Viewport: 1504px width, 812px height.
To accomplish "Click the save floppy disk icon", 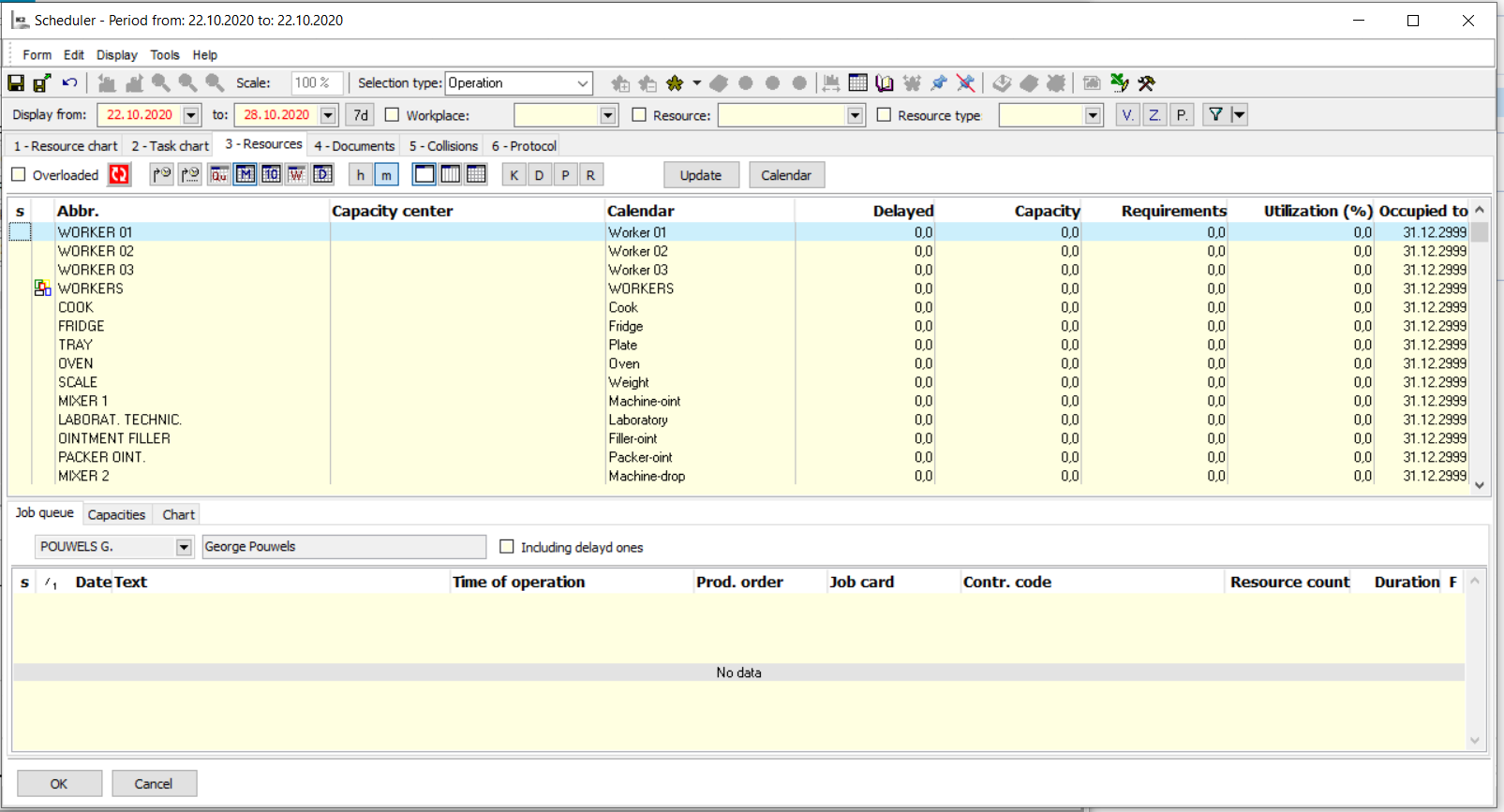I will [16, 83].
